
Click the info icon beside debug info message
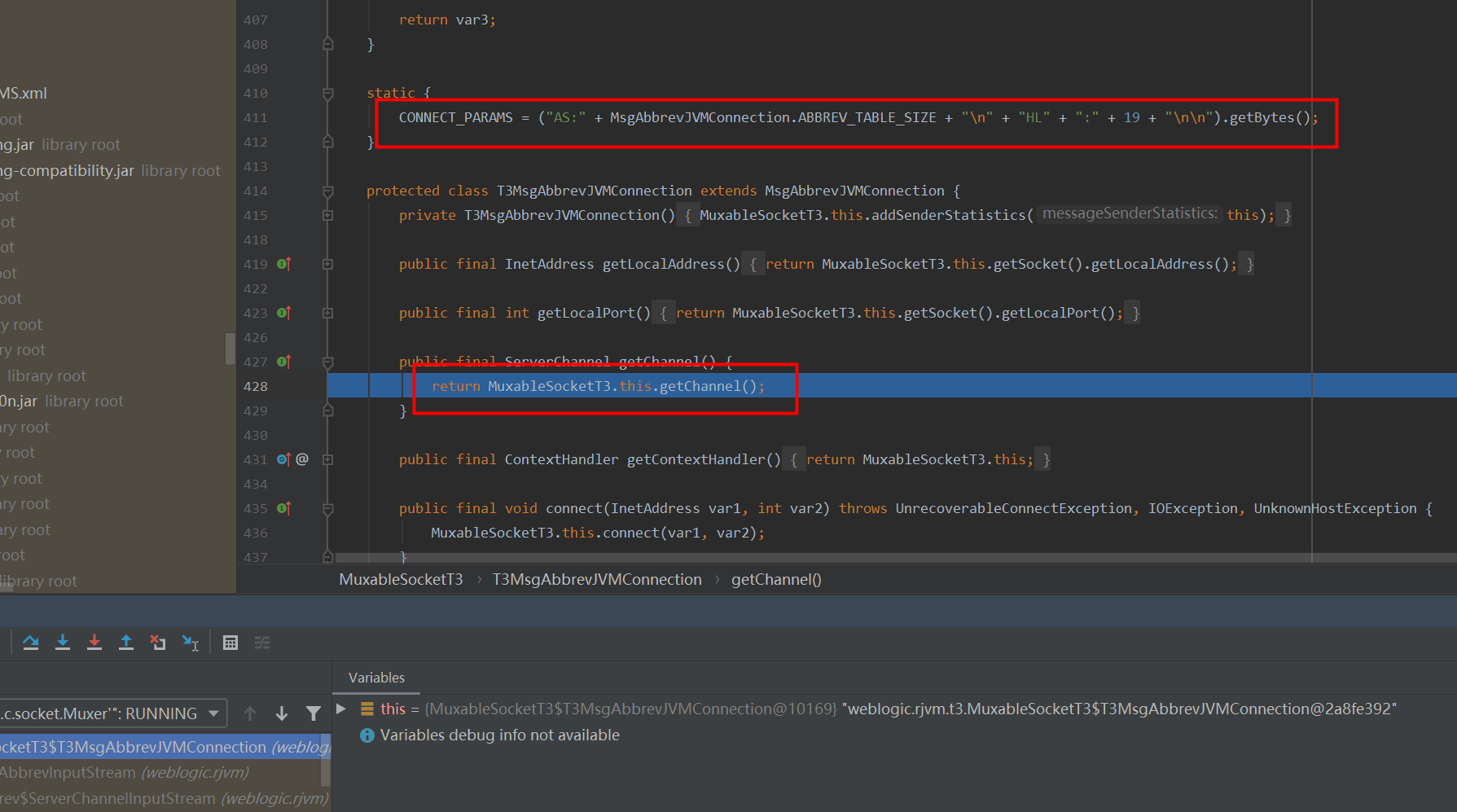(367, 735)
